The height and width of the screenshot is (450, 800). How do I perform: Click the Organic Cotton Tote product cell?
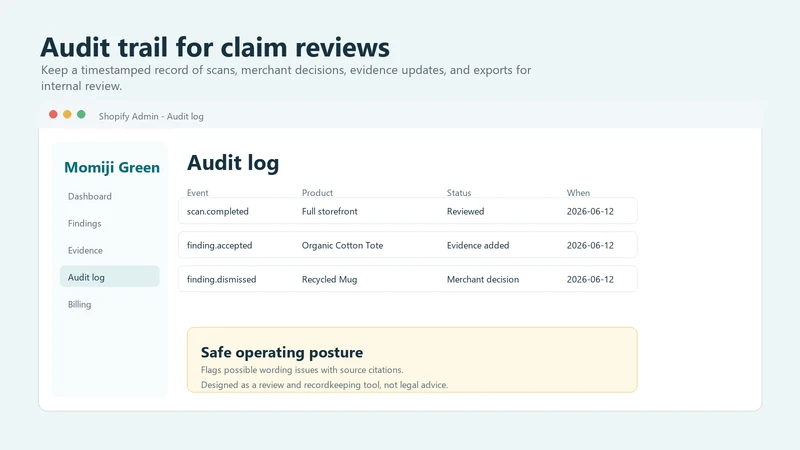tap(342, 245)
